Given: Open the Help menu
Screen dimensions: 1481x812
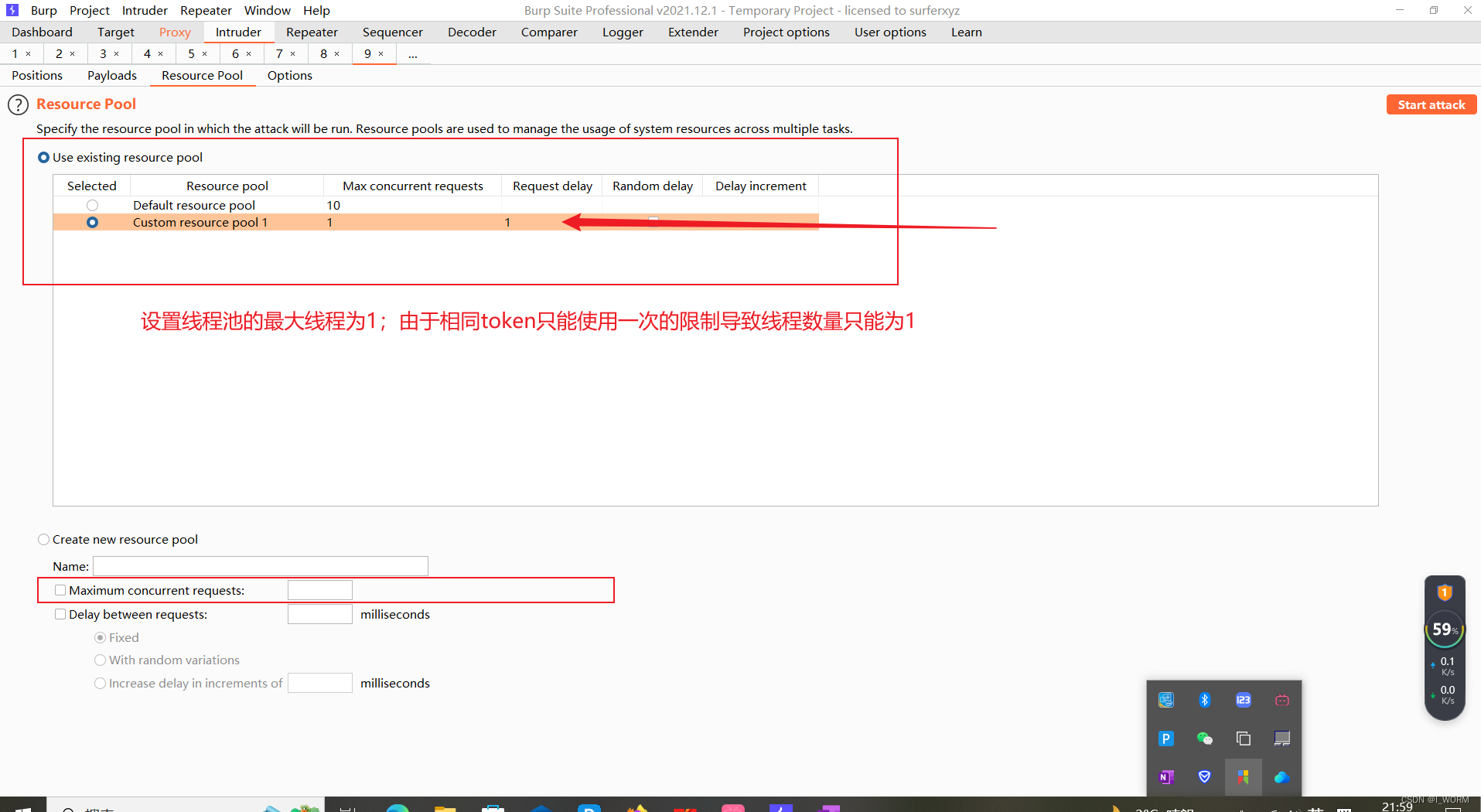Looking at the screenshot, I should pos(316,10).
